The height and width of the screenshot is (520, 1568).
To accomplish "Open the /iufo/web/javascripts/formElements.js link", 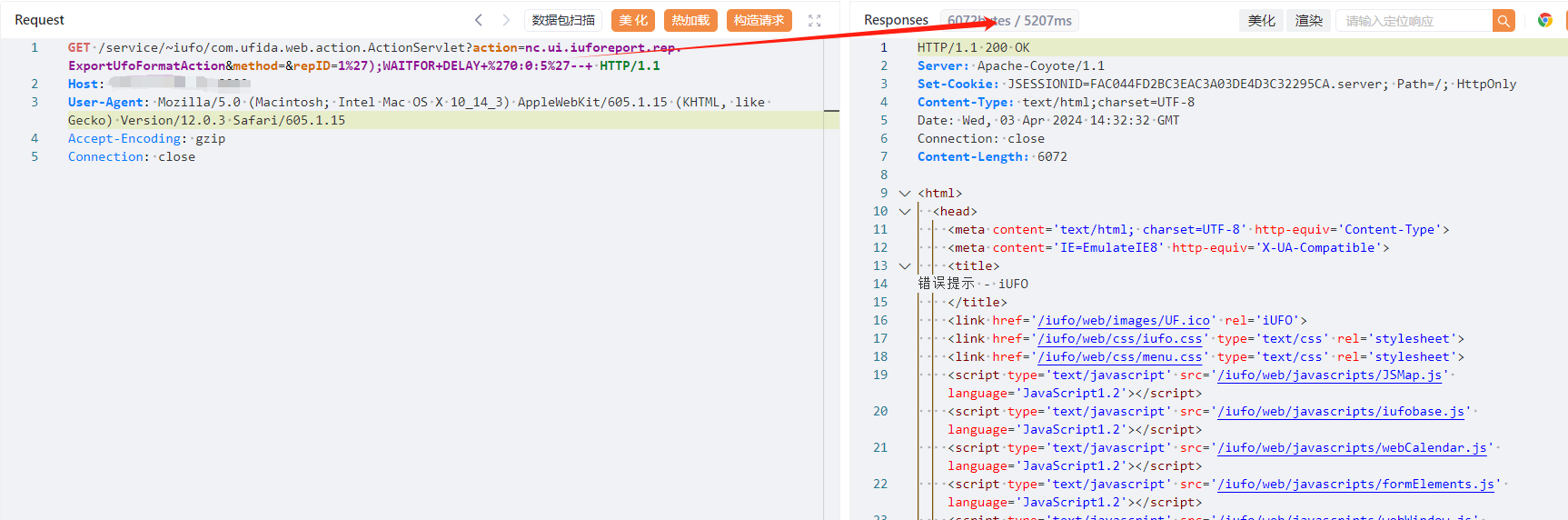I will coord(1356,484).
